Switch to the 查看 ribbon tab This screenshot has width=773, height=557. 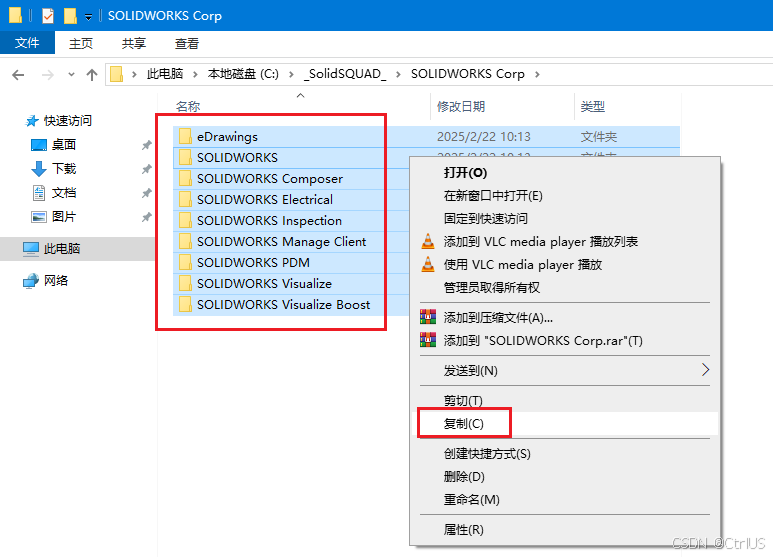187,43
